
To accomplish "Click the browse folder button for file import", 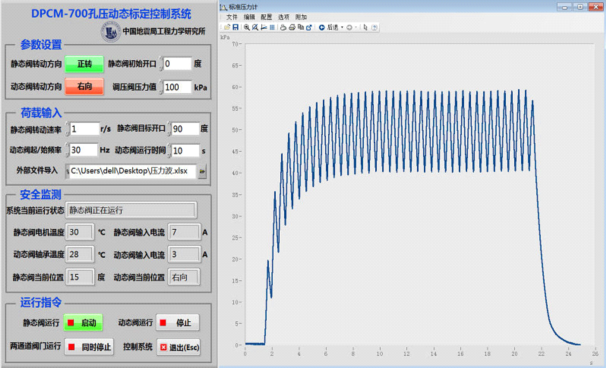I will click(x=202, y=171).
